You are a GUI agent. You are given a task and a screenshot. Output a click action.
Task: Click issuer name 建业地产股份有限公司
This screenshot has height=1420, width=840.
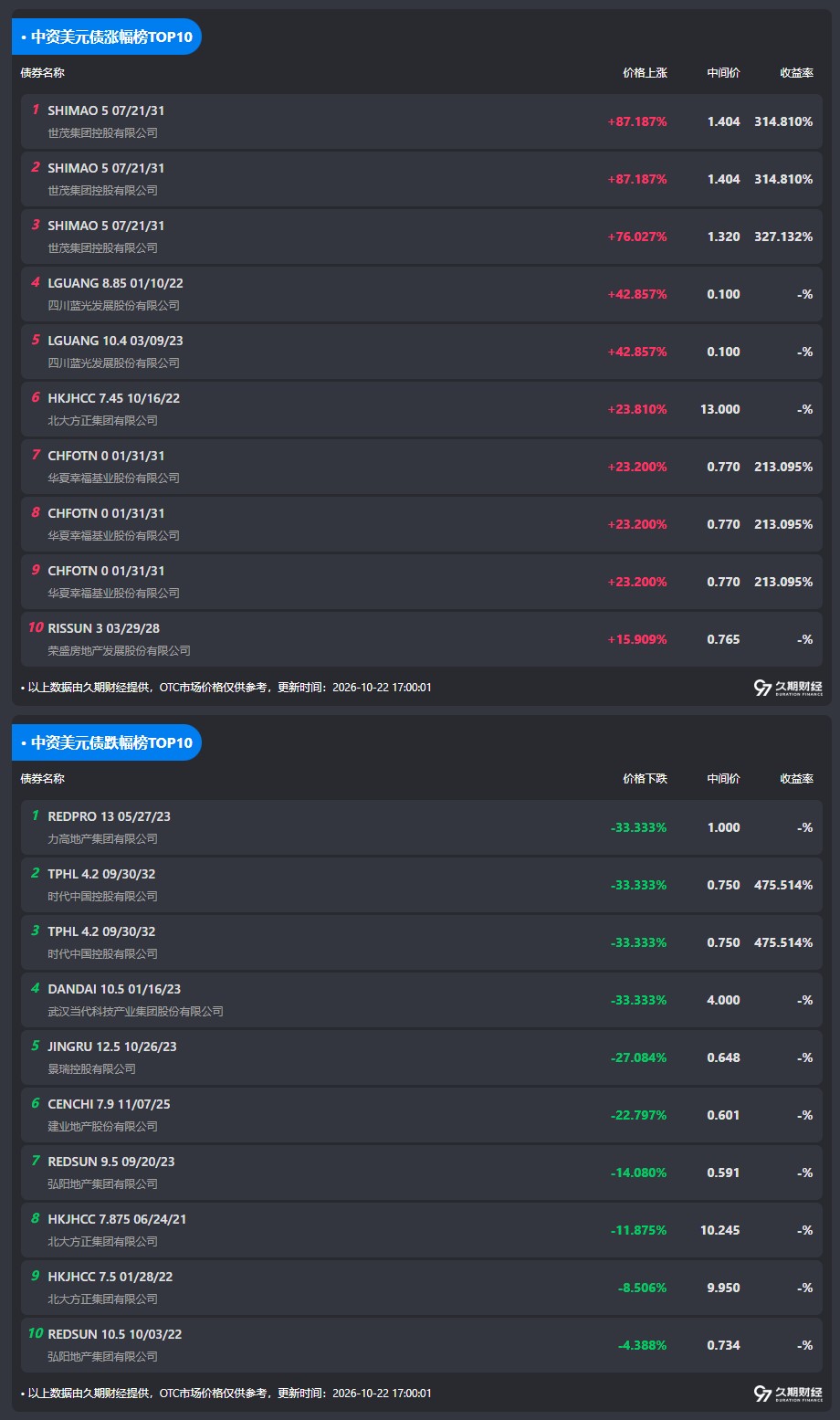(103, 1127)
